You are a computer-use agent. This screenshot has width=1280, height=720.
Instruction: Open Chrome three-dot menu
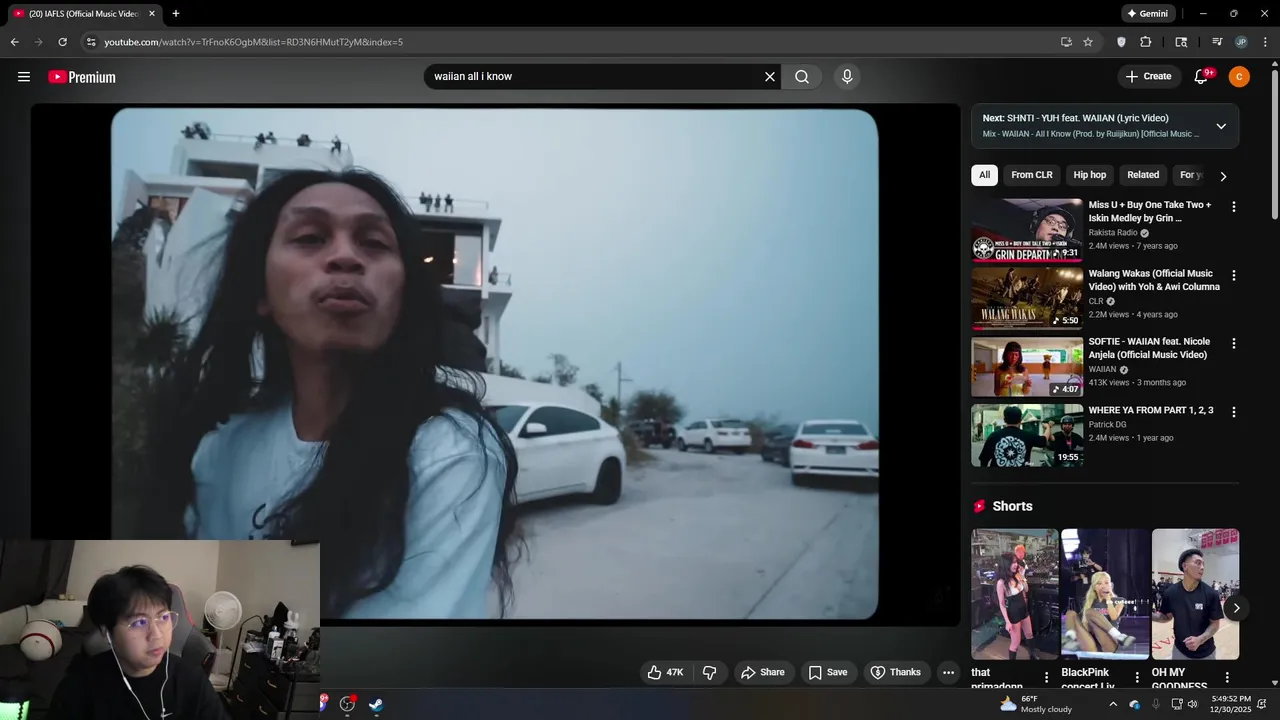(1266, 42)
